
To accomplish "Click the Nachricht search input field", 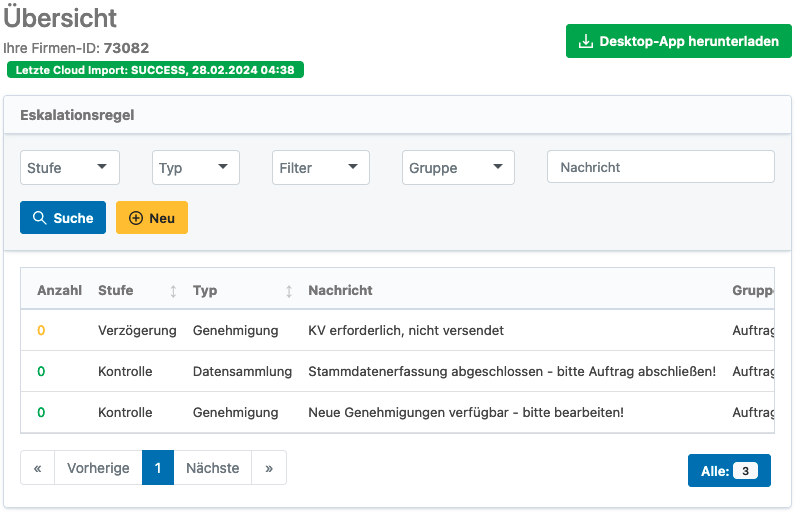I will [660, 167].
